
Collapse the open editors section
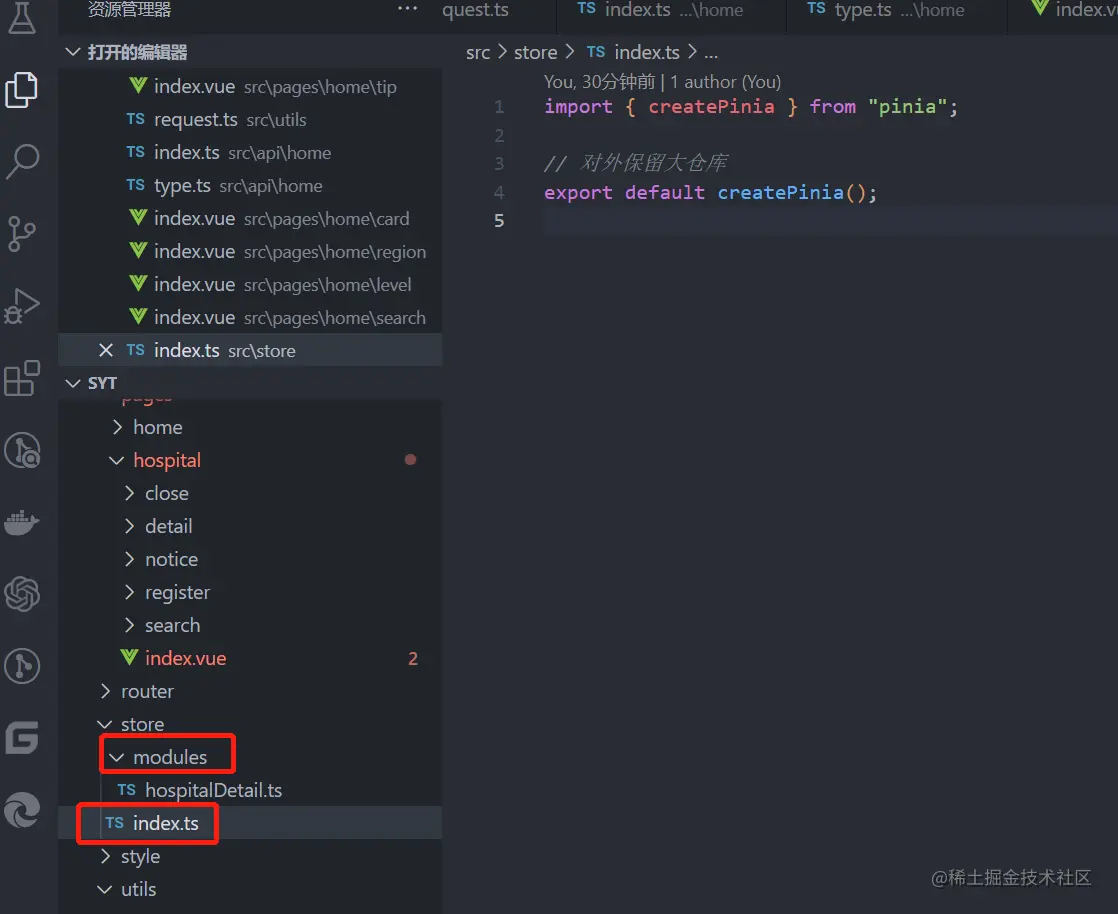pos(72,52)
